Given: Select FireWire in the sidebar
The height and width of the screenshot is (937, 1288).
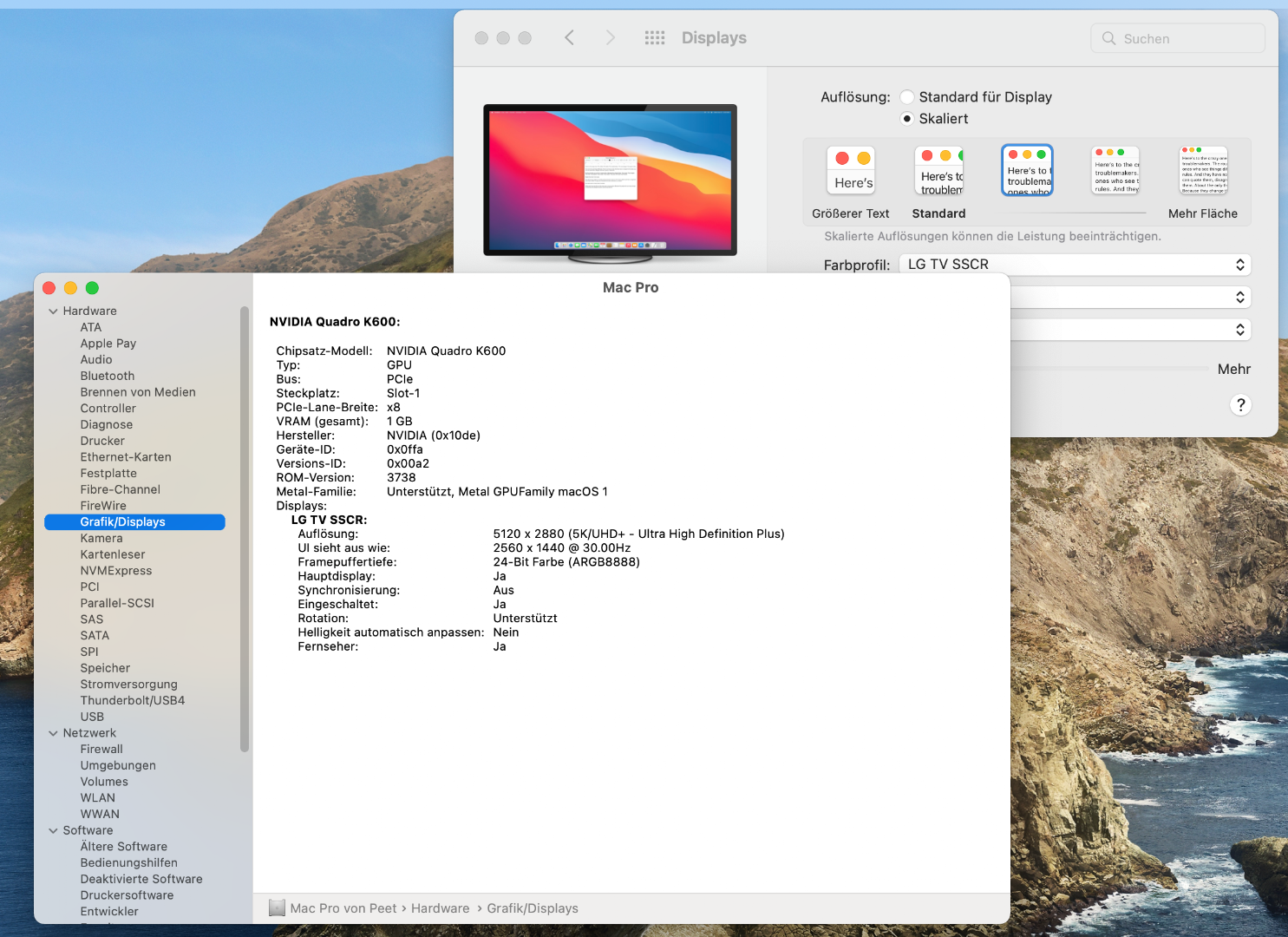Looking at the screenshot, I should [x=103, y=506].
